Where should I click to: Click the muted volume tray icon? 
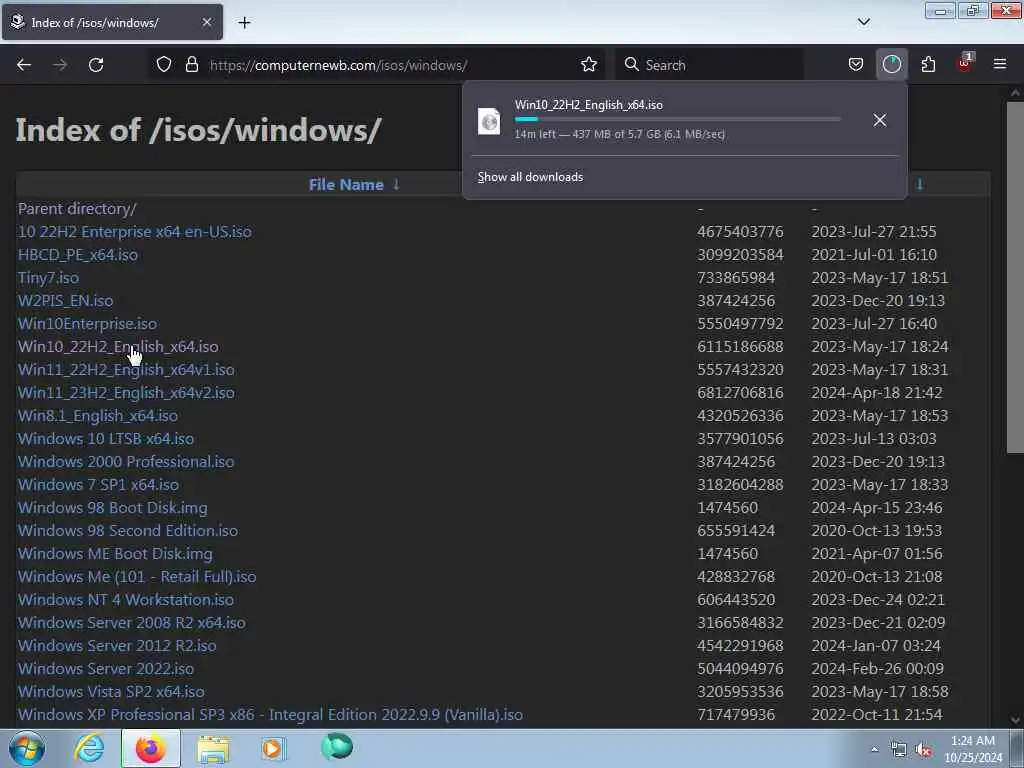pos(923,750)
